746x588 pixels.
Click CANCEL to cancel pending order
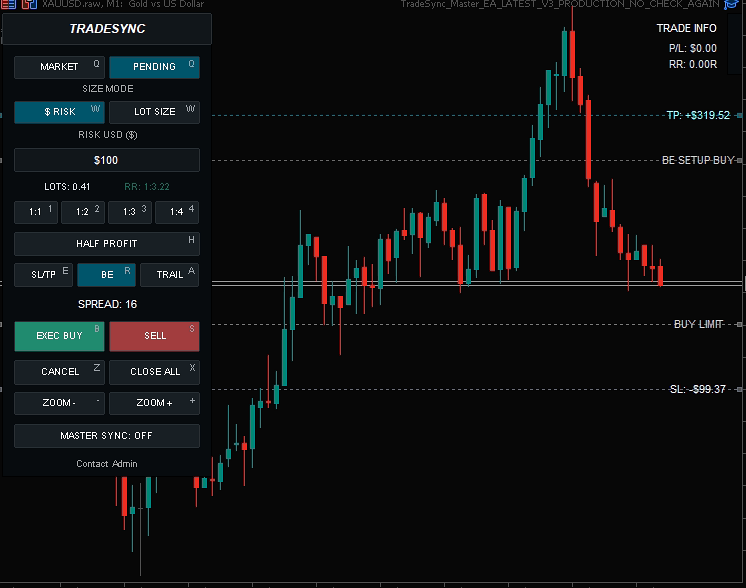[59, 372]
